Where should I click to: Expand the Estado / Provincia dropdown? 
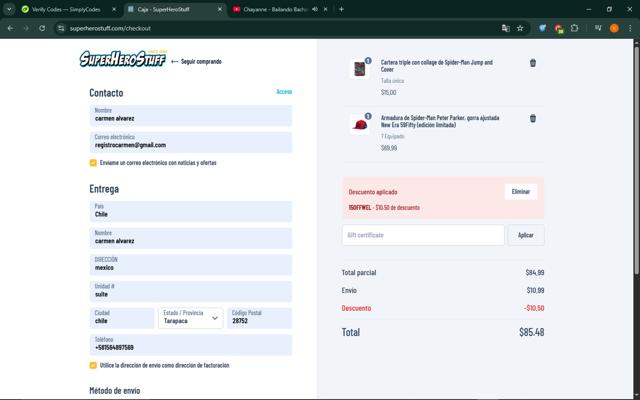click(x=191, y=318)
